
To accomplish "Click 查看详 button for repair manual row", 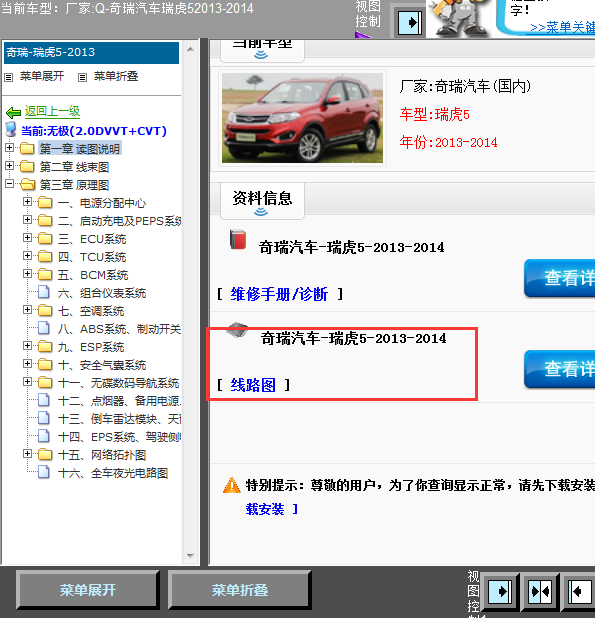I will click(560, 278).
